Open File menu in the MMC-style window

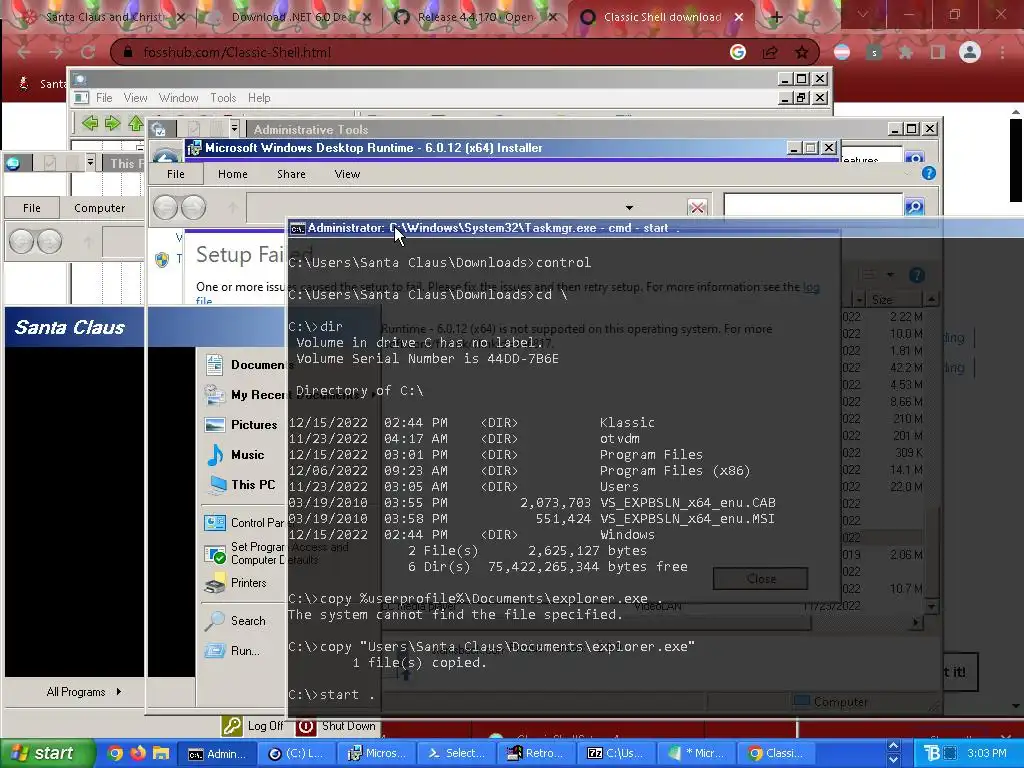104,98
